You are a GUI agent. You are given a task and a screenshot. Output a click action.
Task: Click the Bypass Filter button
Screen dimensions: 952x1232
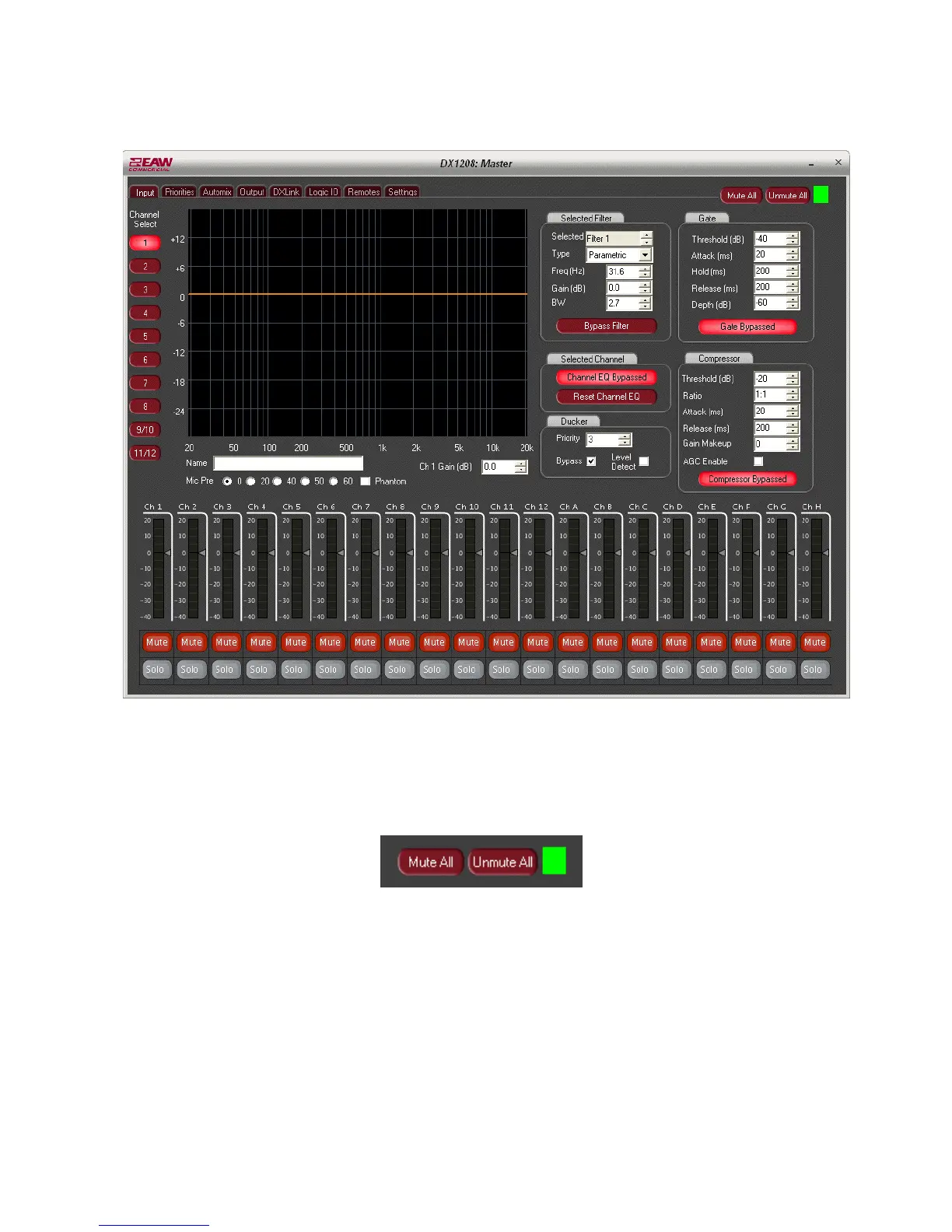tap(607, 326)
